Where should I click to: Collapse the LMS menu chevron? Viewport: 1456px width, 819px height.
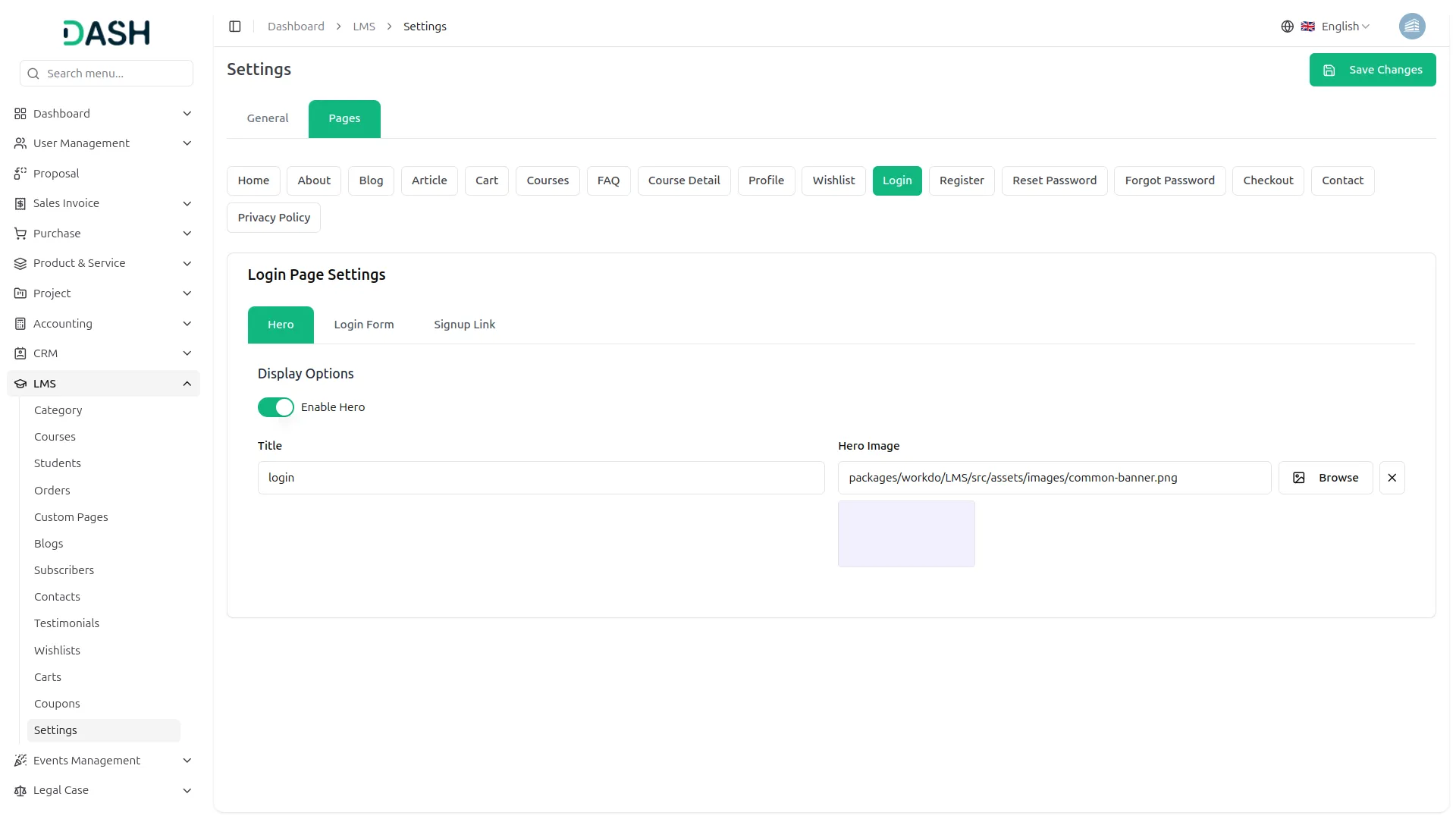click(187, 384)
